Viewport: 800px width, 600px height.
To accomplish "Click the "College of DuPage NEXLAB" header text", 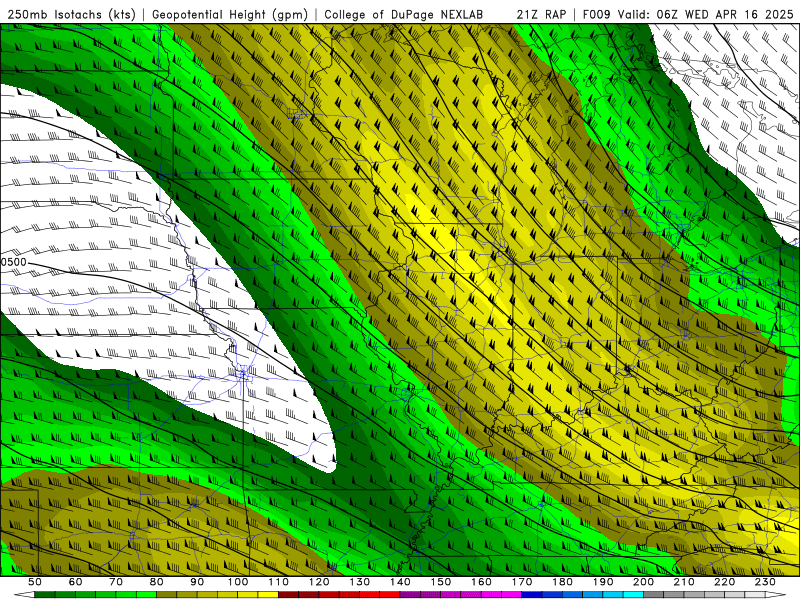I will click(x=404, y=15).
